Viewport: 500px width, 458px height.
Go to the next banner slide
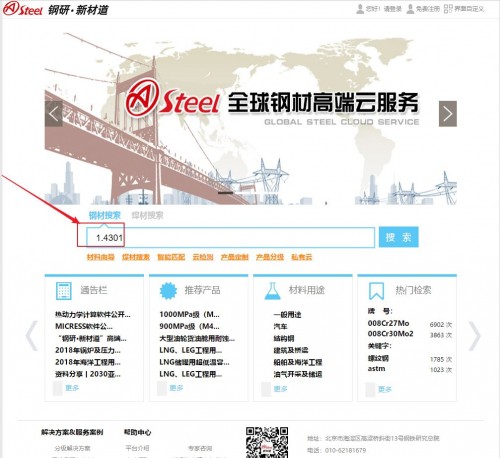pos(448,114)
